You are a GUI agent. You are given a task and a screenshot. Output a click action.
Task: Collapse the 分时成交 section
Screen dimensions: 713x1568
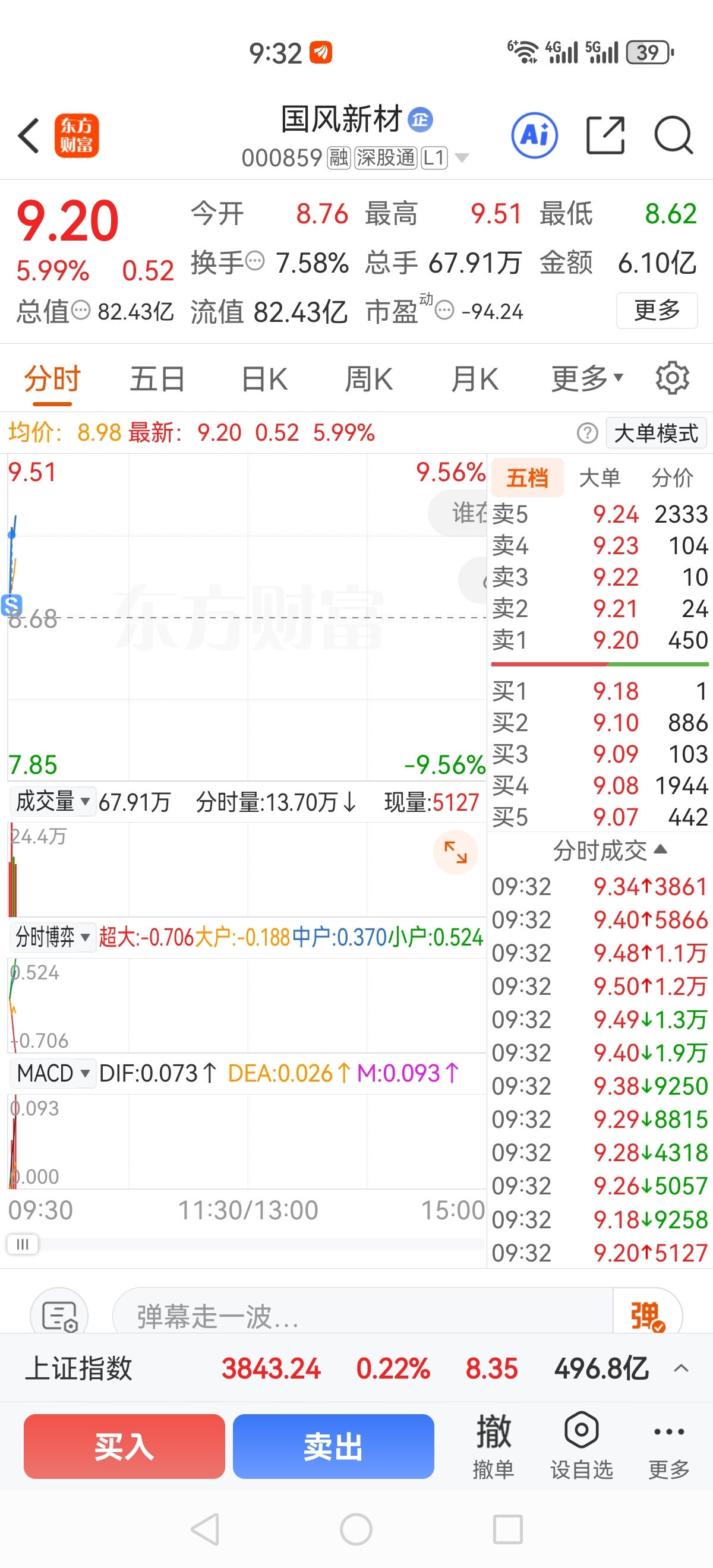tap(610, 850)
